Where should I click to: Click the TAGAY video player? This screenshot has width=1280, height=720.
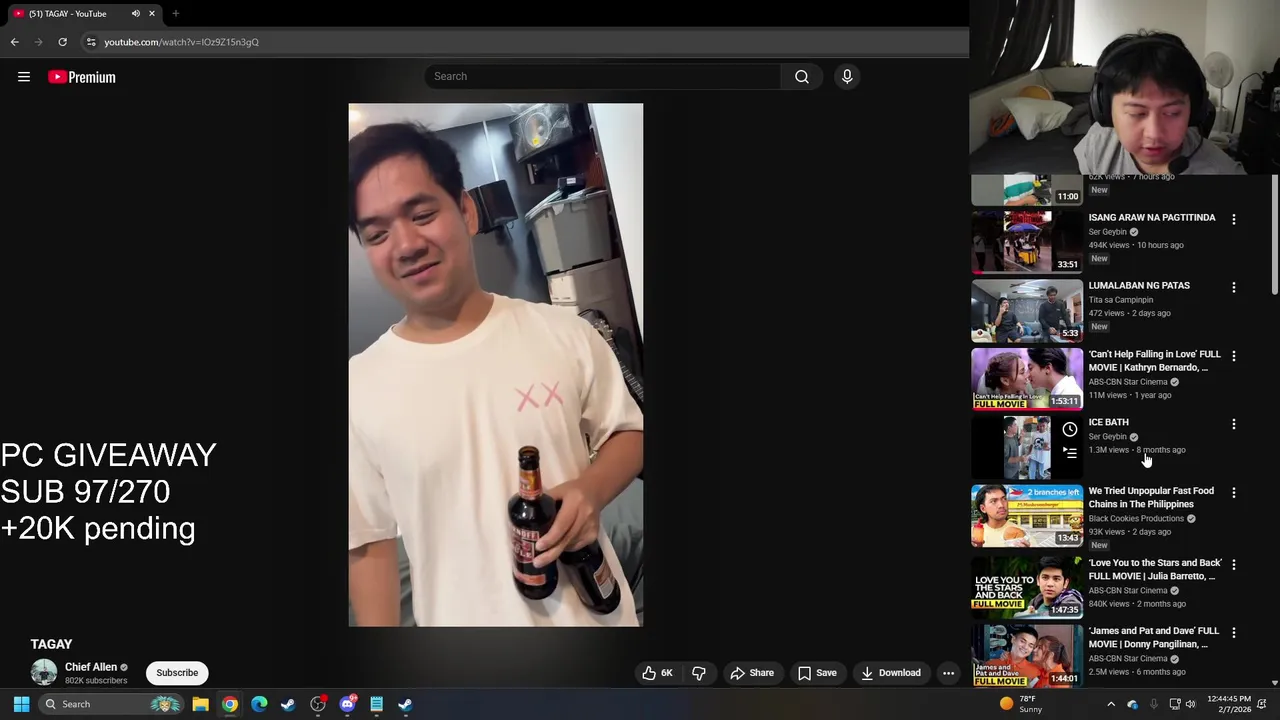496,365
